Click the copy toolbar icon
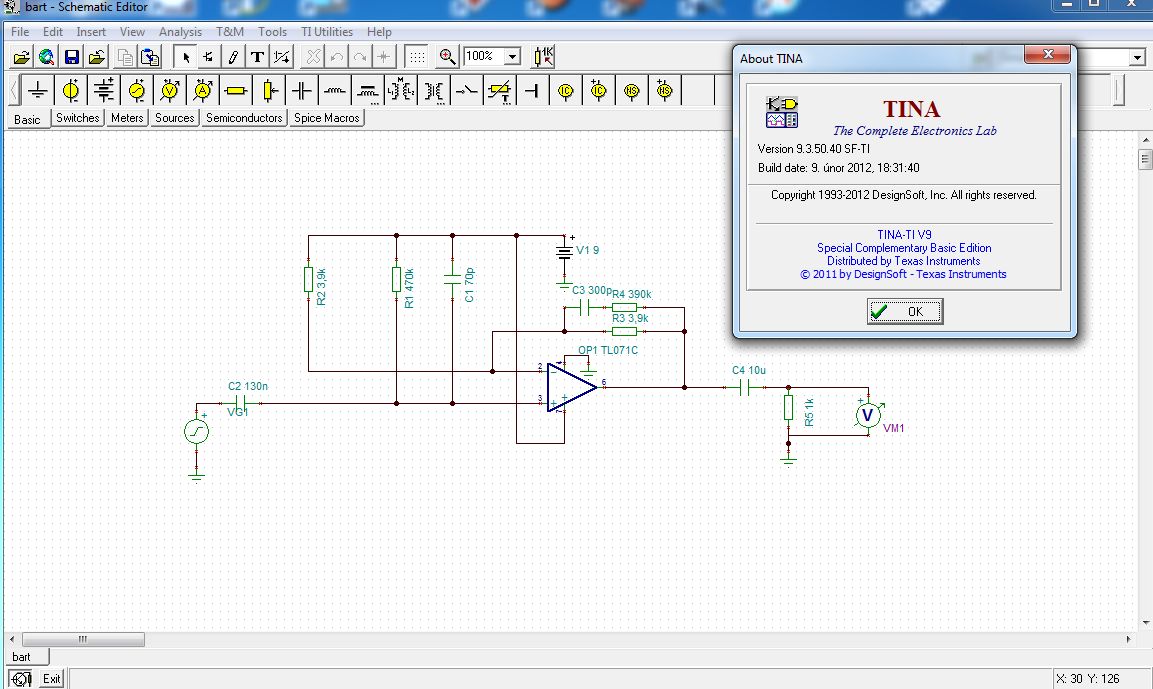 [126, 57]
